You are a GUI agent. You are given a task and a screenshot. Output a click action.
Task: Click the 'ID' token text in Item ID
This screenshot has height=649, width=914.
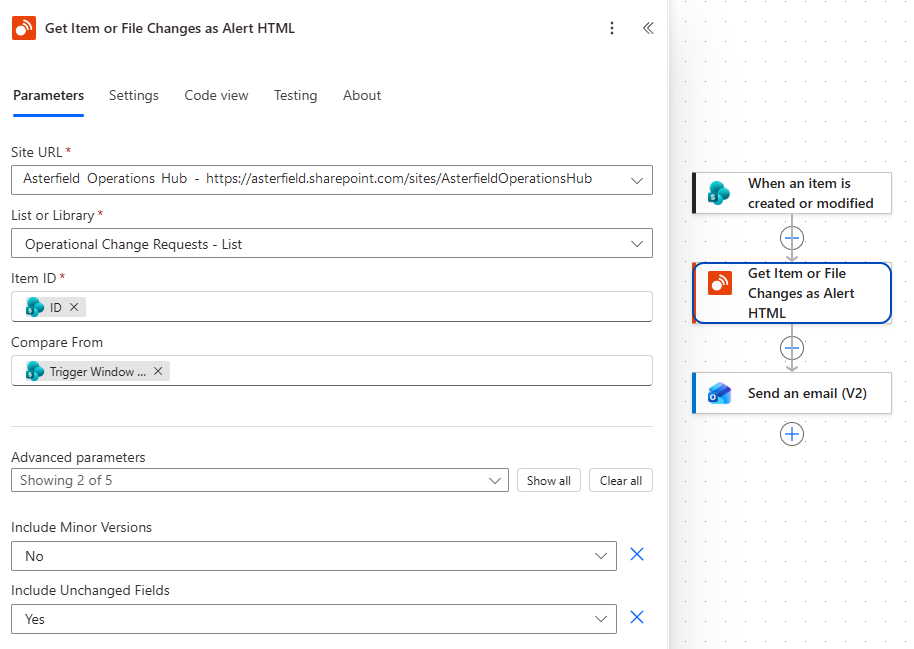pos(55,307)
